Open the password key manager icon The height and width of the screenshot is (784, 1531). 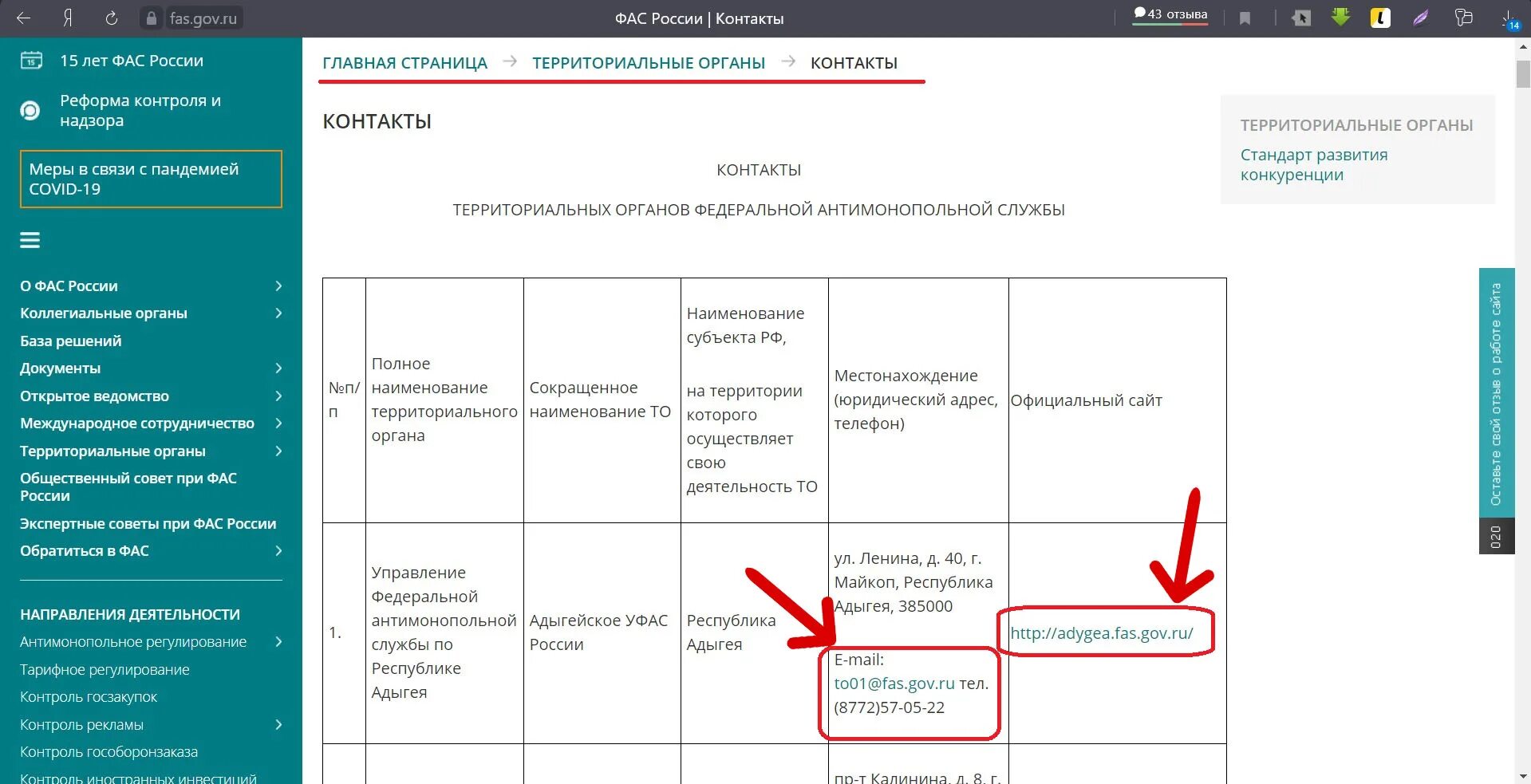tap(1463, 18)
